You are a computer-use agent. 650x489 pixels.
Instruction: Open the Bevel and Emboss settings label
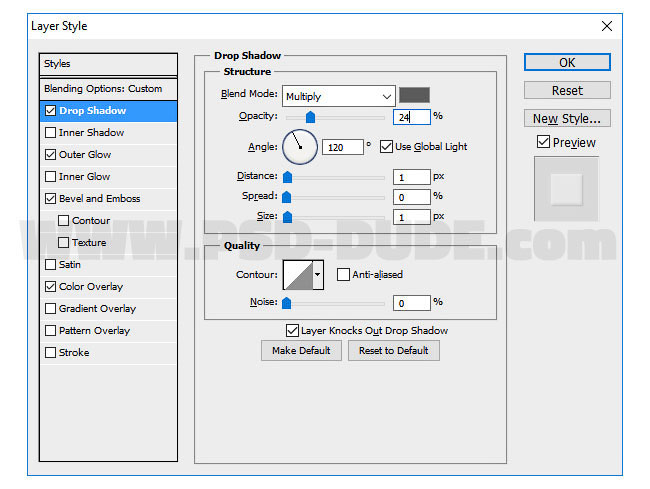[99, 199]
